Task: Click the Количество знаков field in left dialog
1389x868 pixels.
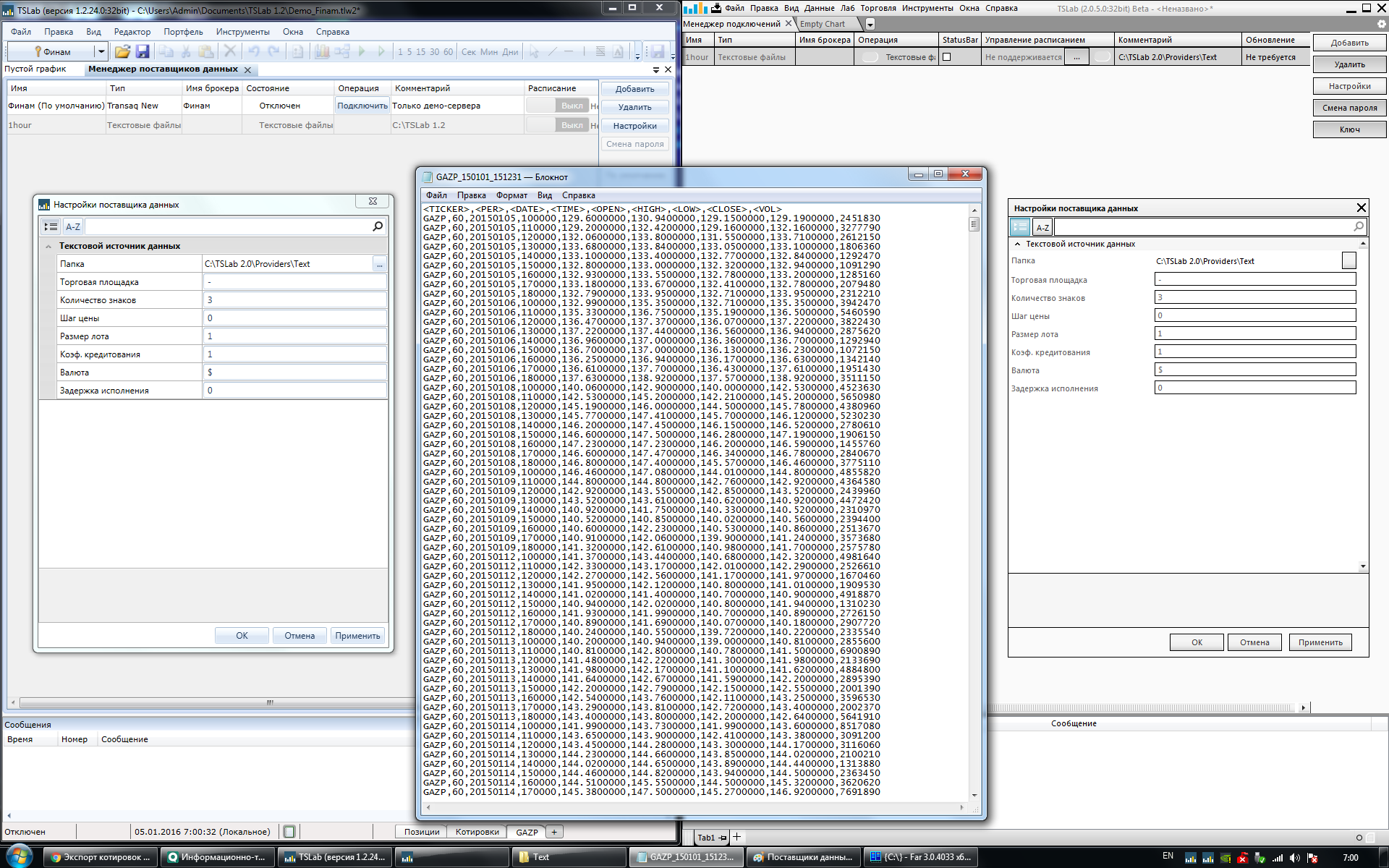Action: (294, 300)
